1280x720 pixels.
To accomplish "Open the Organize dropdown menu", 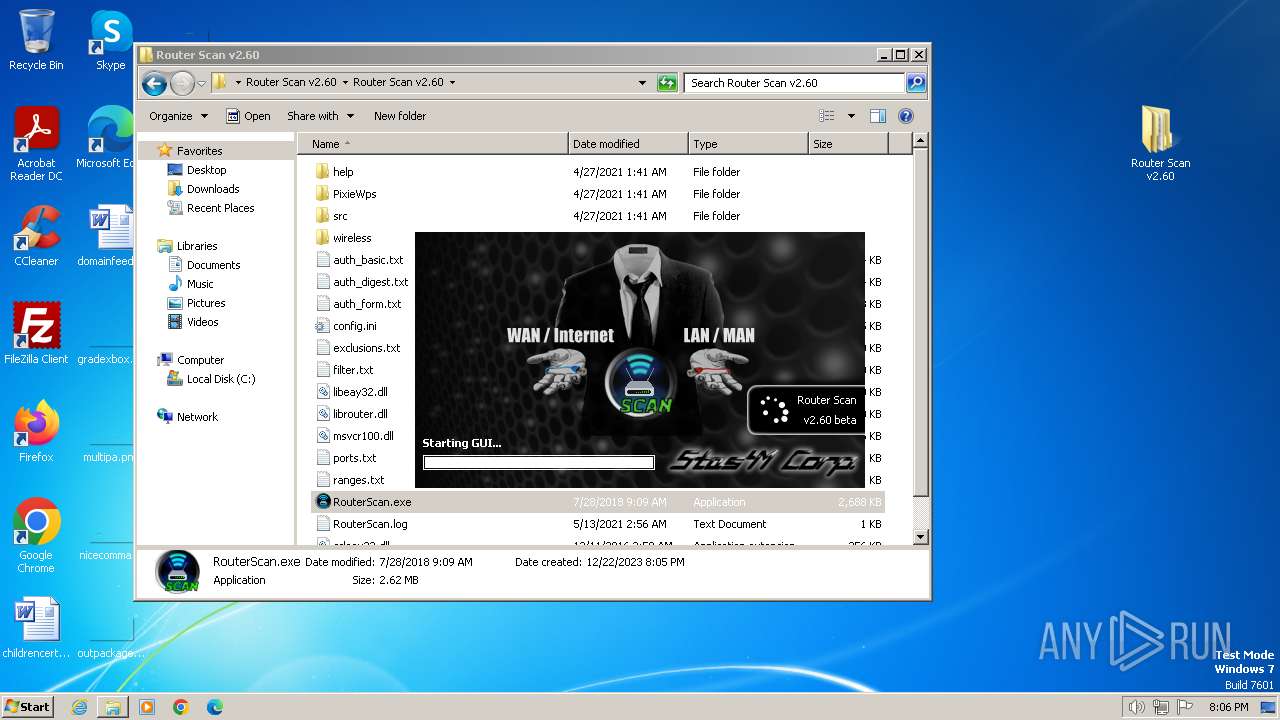I will 178,116.
